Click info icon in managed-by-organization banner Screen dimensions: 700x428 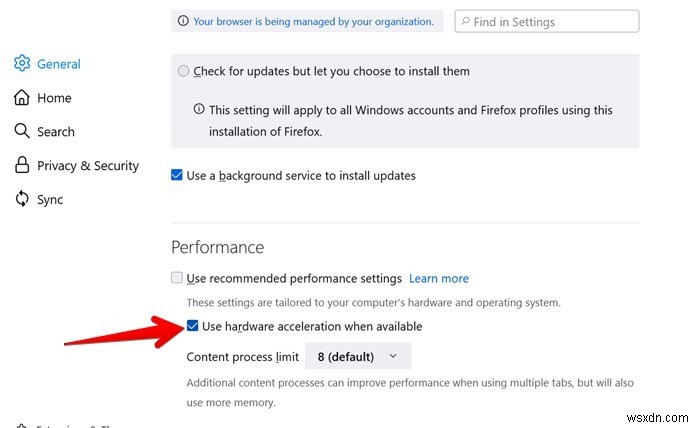[x=183, y=21]
